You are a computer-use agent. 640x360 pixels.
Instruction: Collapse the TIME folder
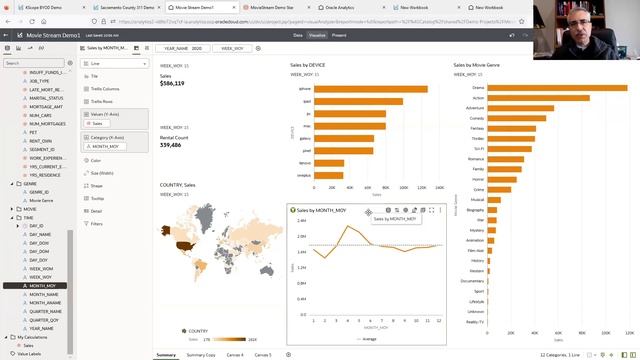pos(12,218)
